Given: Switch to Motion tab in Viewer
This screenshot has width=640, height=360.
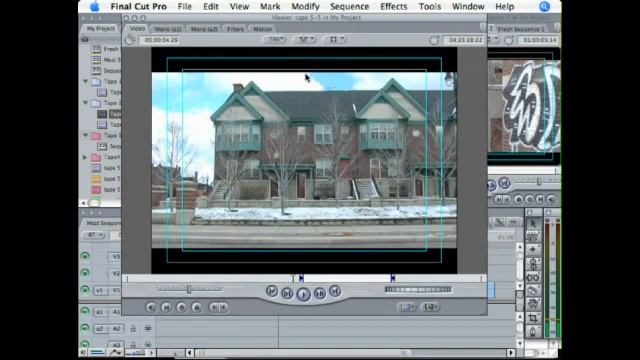Looking at the screenshot, I should tap(262, 29).
